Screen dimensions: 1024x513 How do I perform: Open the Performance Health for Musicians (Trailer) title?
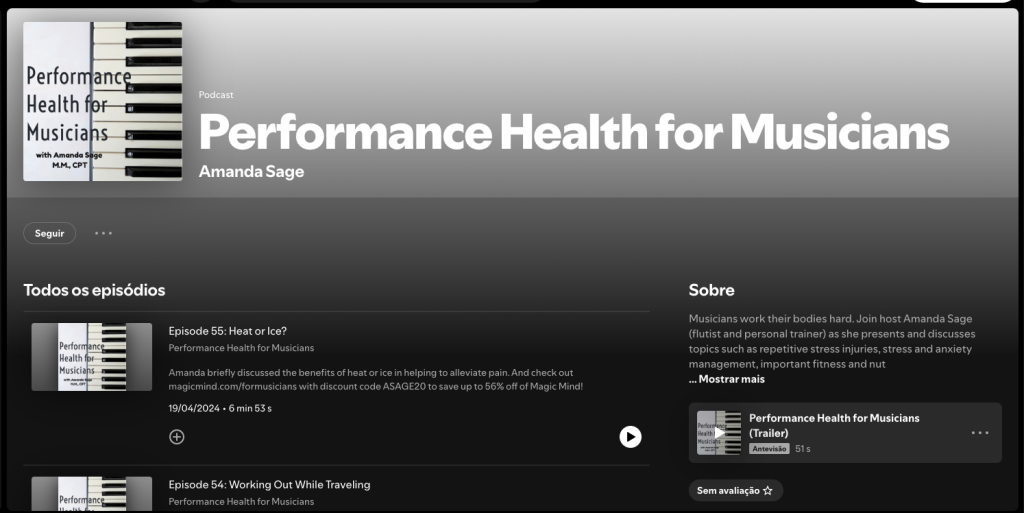834,425
